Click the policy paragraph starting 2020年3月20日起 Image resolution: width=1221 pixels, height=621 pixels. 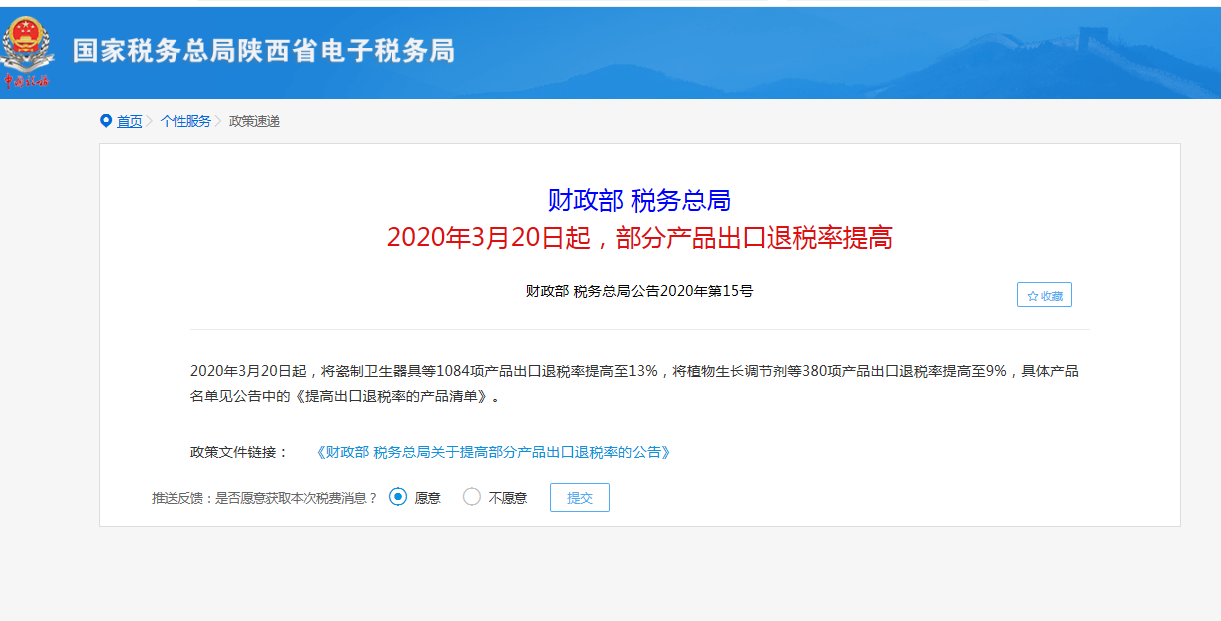635,384
